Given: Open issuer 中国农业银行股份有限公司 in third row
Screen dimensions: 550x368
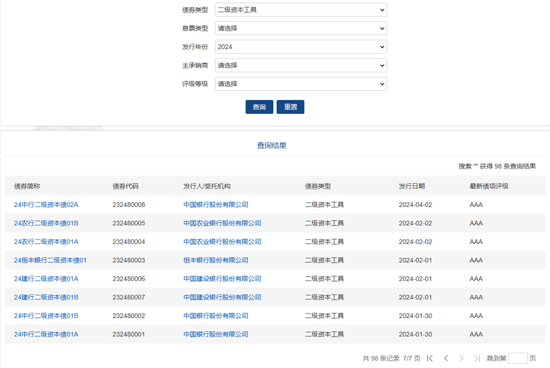Looking at the screenshot, I should pos(222,242).
